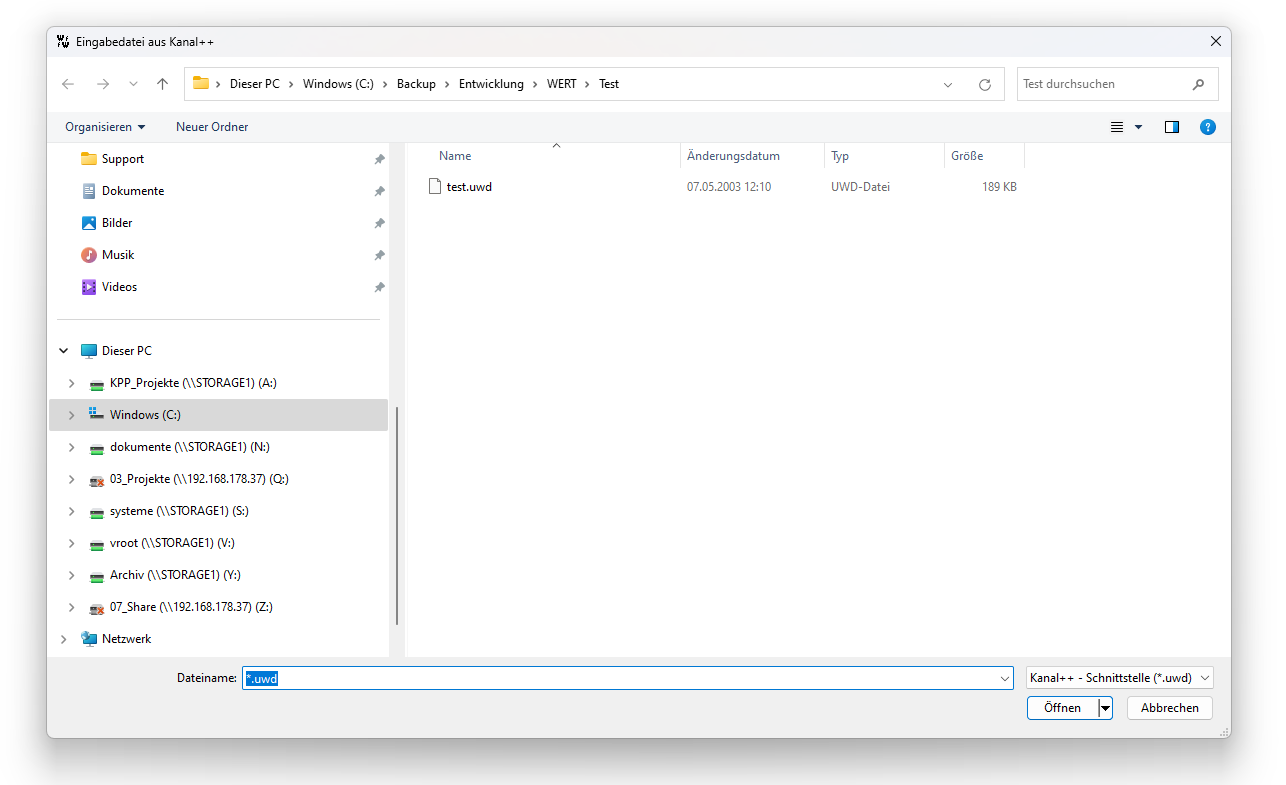Click the Back navigation arrow
The height and width of the screenshot is (785, 1286).
(68, 84)
